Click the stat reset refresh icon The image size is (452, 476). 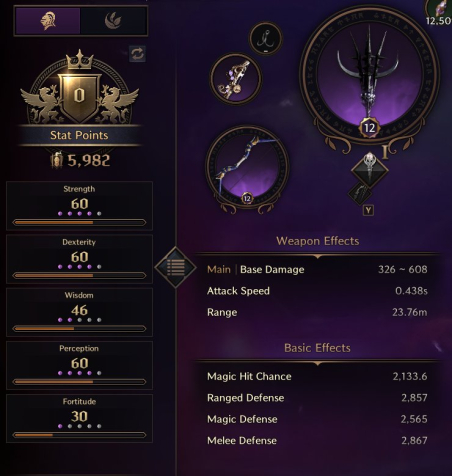tap(137, 54)
